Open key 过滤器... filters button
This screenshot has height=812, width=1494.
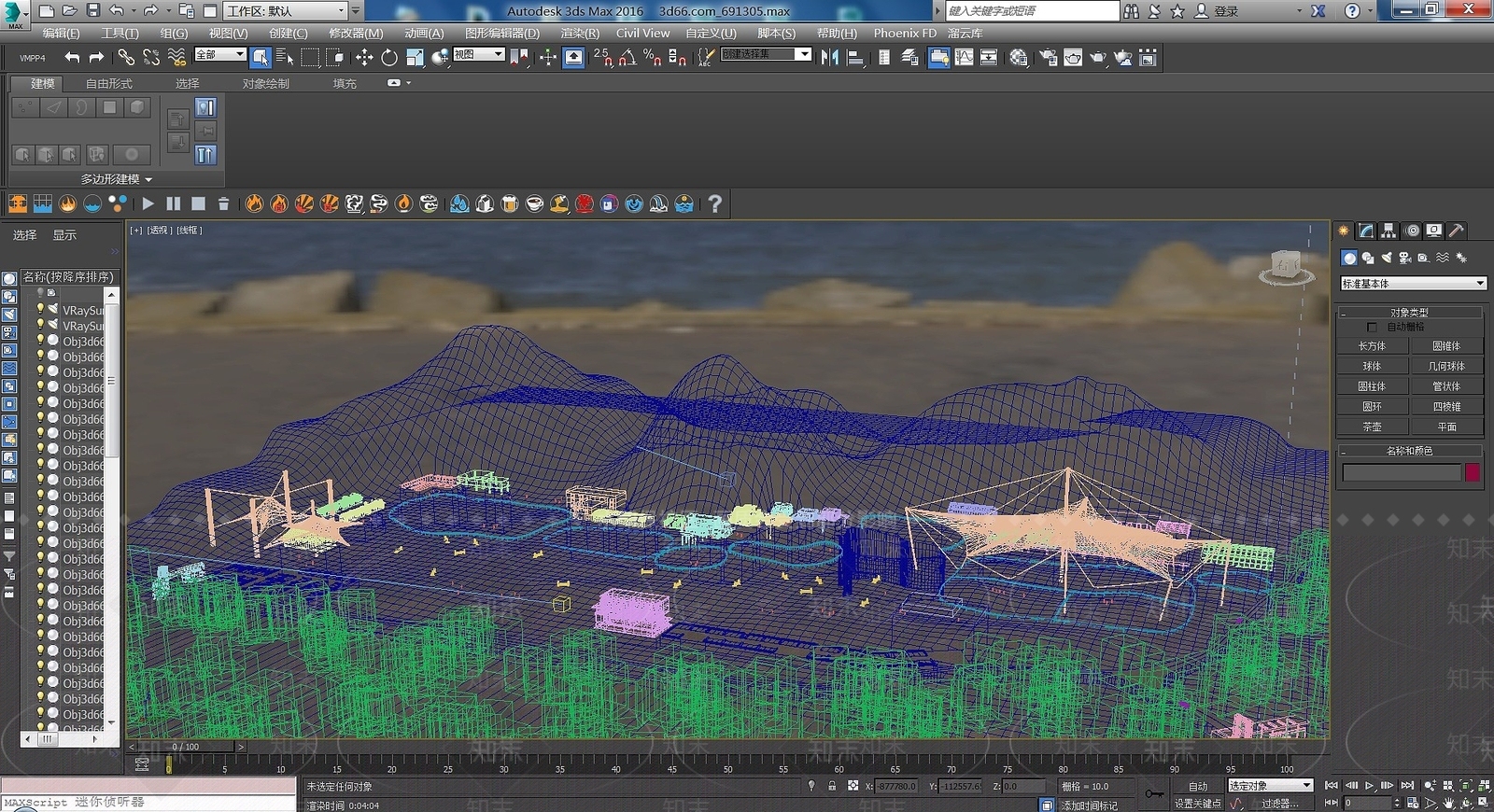click(1279, 804)
